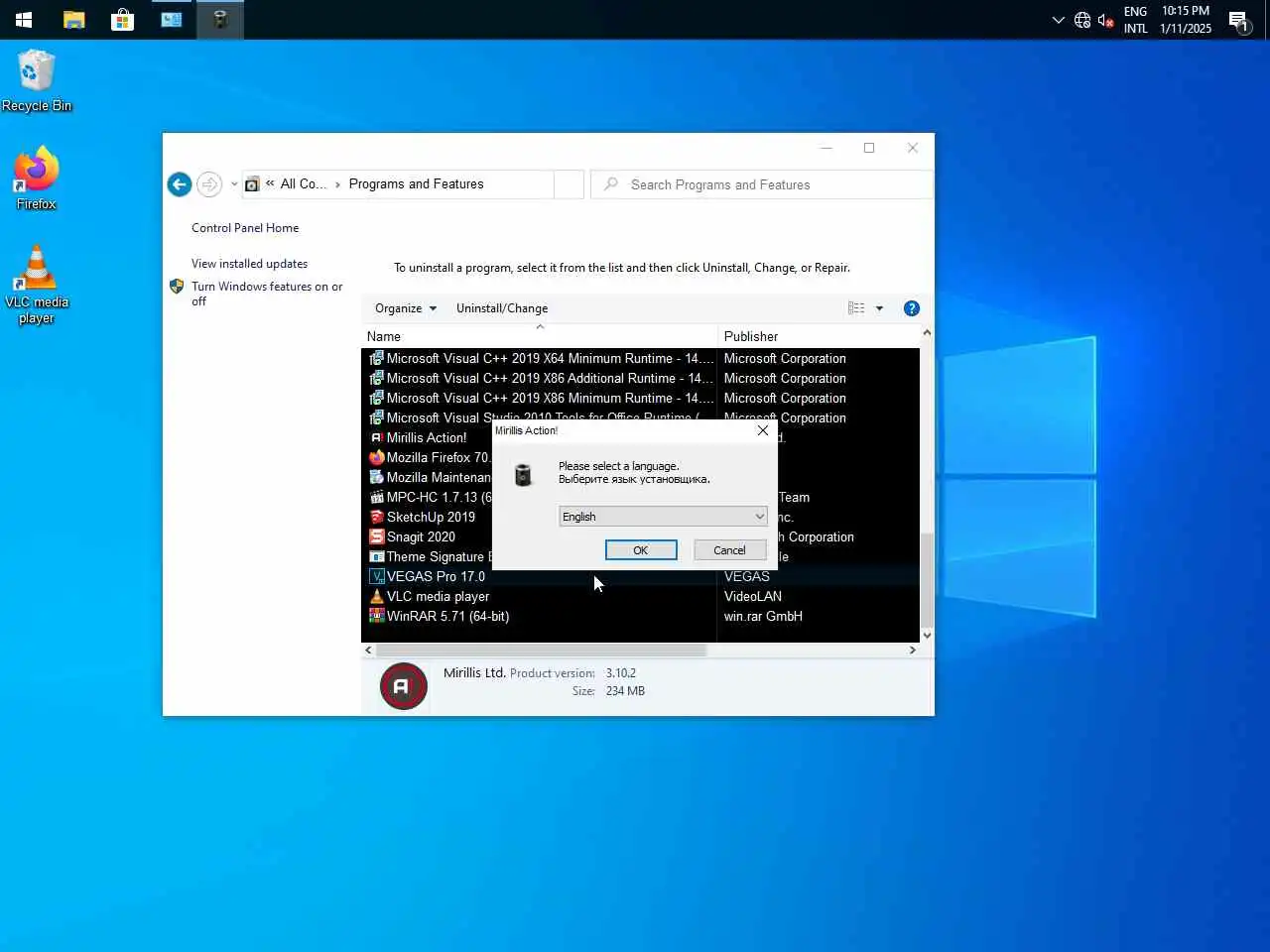Go back in Programs and Features window
1270x952 pixels.
click(180, 184)
